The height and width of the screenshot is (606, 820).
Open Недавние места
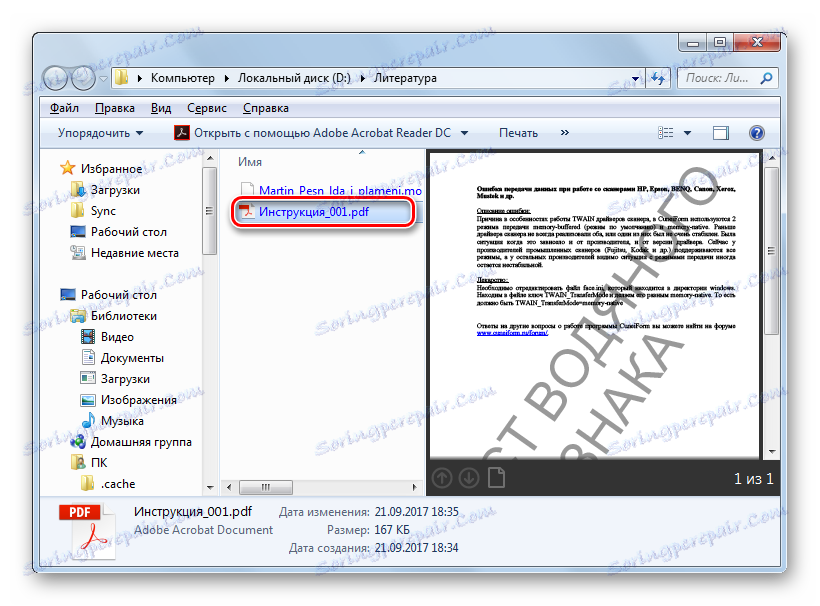[x=135, y=253]
